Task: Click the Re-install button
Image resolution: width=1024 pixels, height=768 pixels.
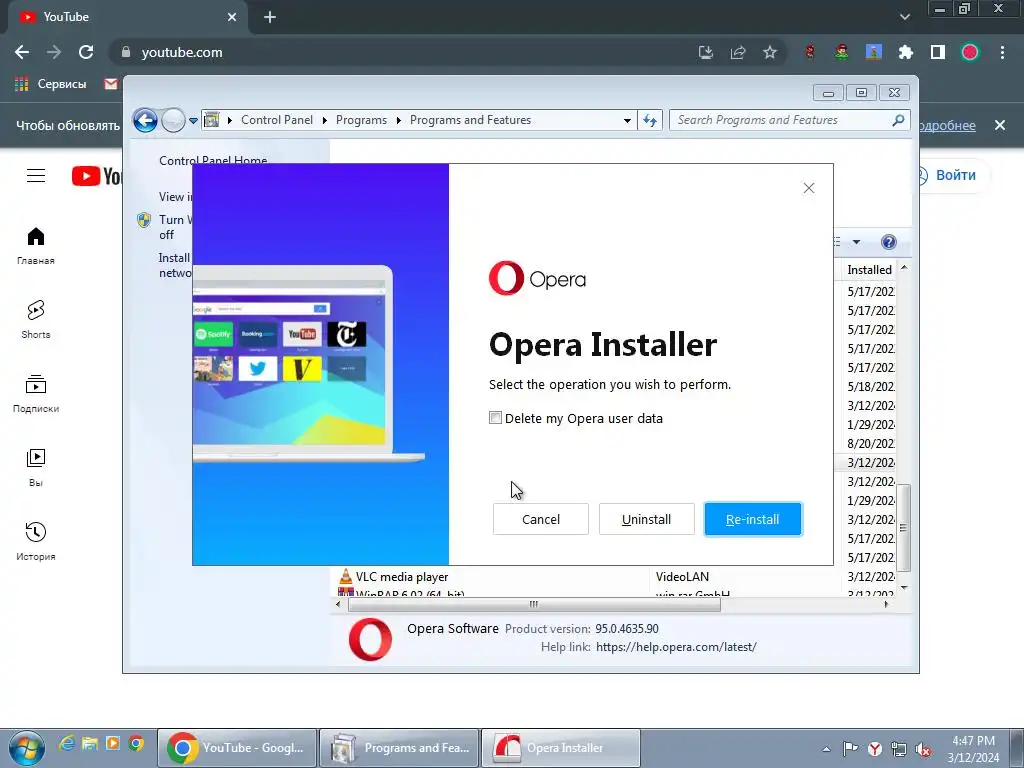Action: click(752, 519)
